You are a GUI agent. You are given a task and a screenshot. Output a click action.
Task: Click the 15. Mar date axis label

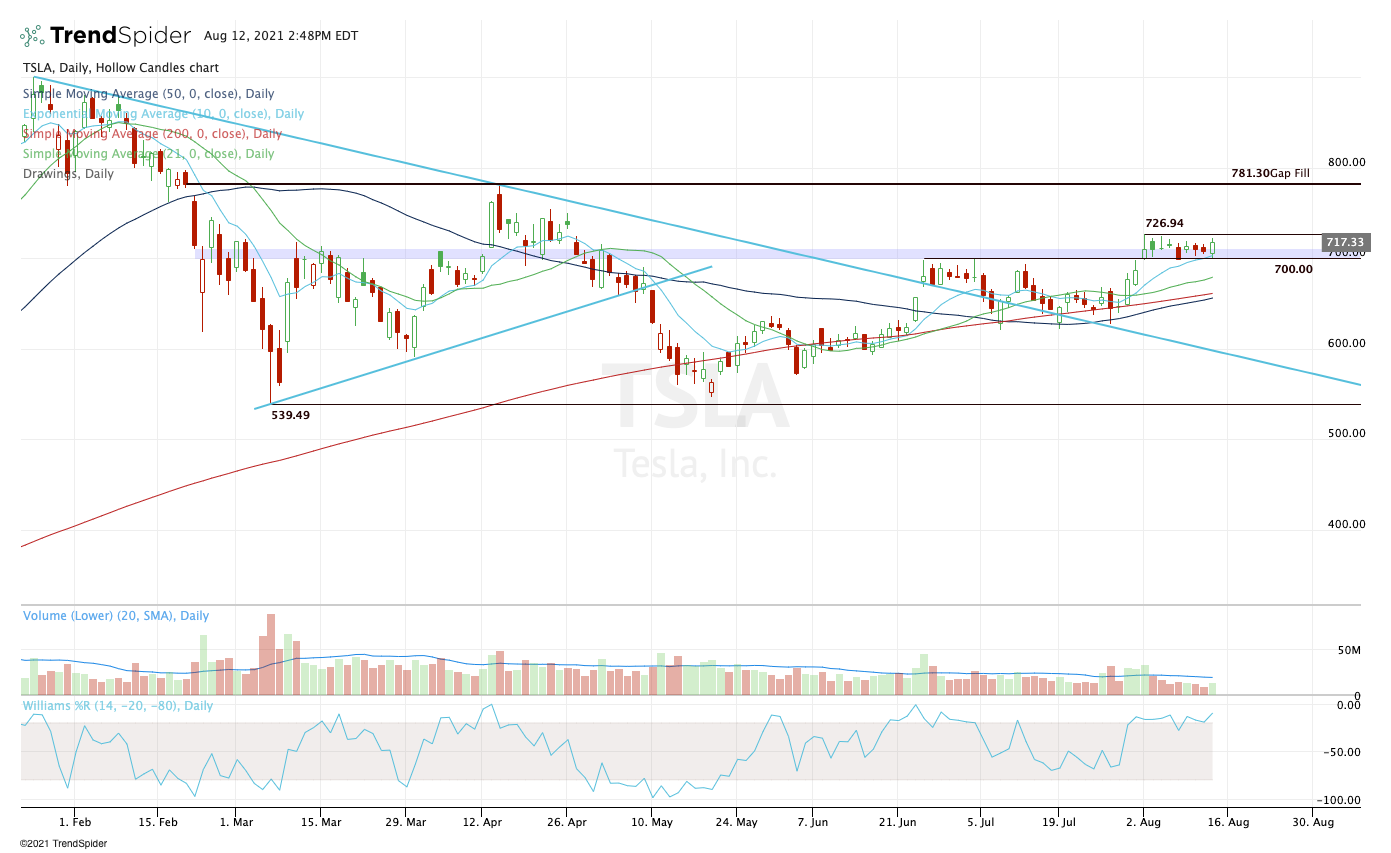click(x=319, y=823)
